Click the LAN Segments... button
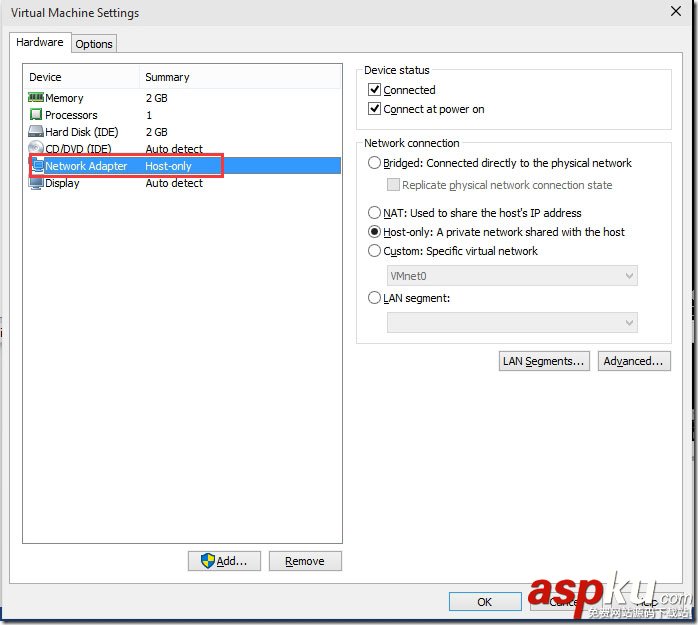The width and height of the screenshot is (698, 625). click(544, 361)
